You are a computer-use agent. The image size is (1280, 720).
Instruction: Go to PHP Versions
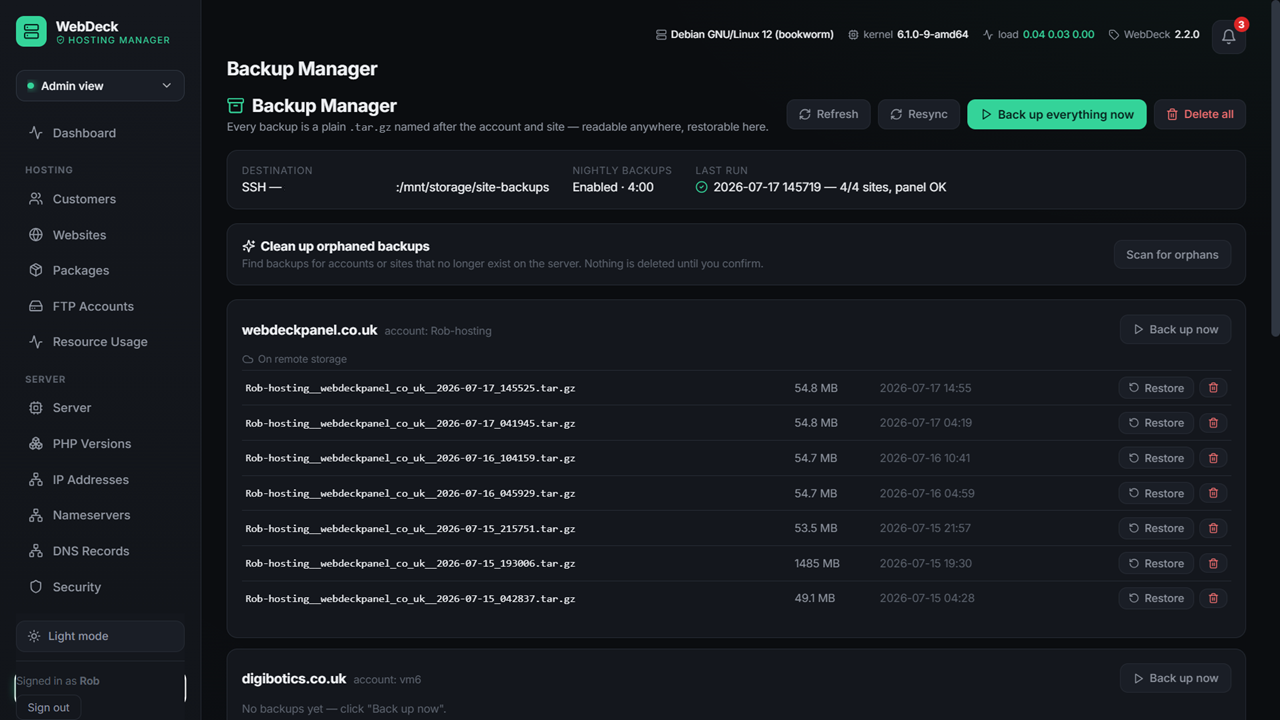[100, 444]
